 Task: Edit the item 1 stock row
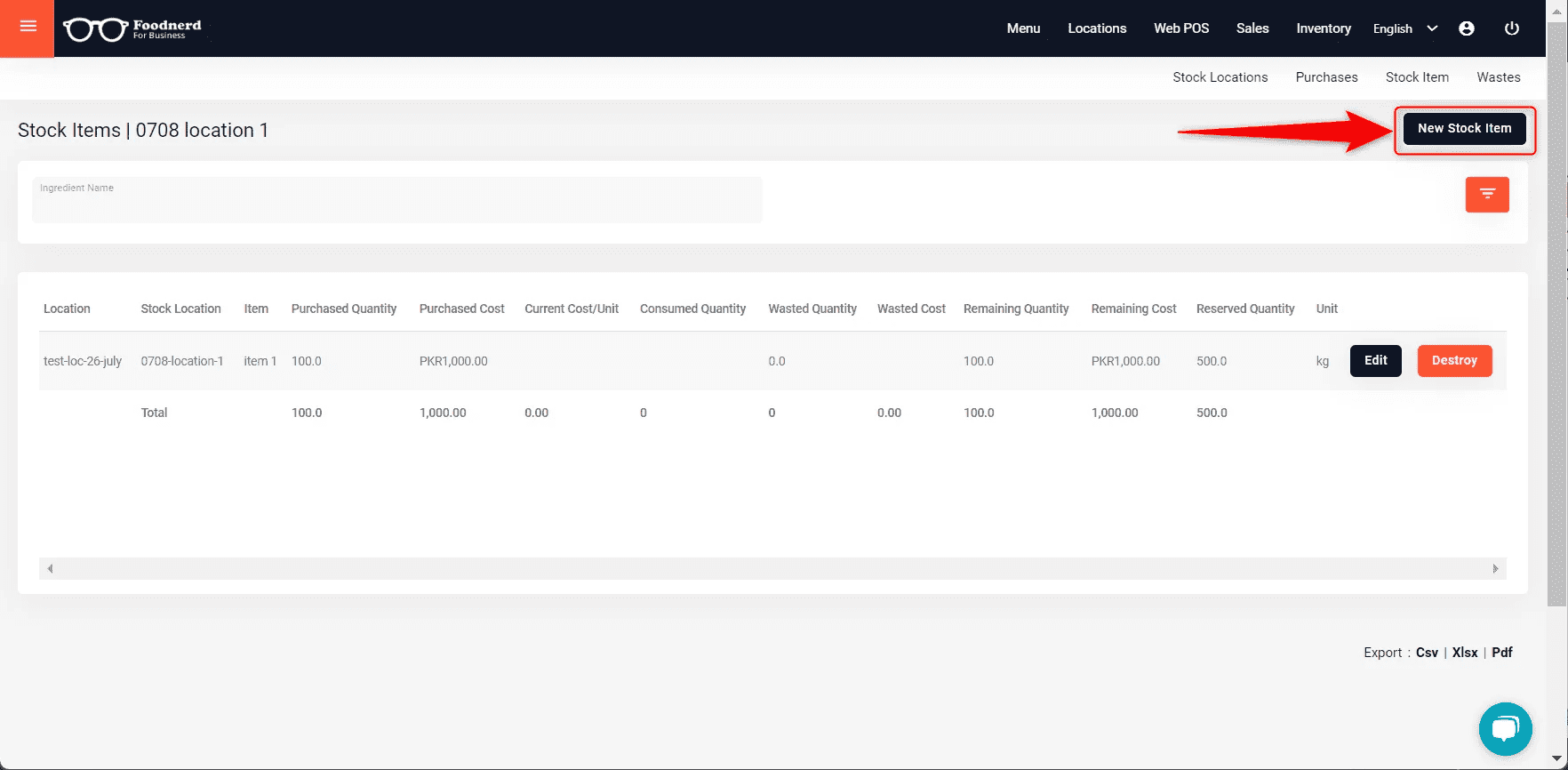[1375, 361]
